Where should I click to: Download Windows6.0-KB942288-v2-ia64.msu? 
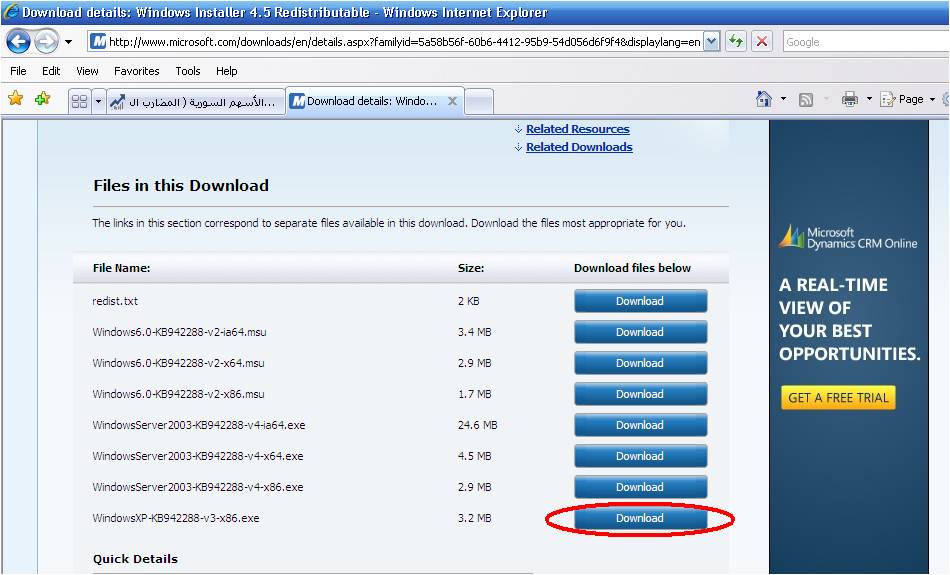pos(640,332)
